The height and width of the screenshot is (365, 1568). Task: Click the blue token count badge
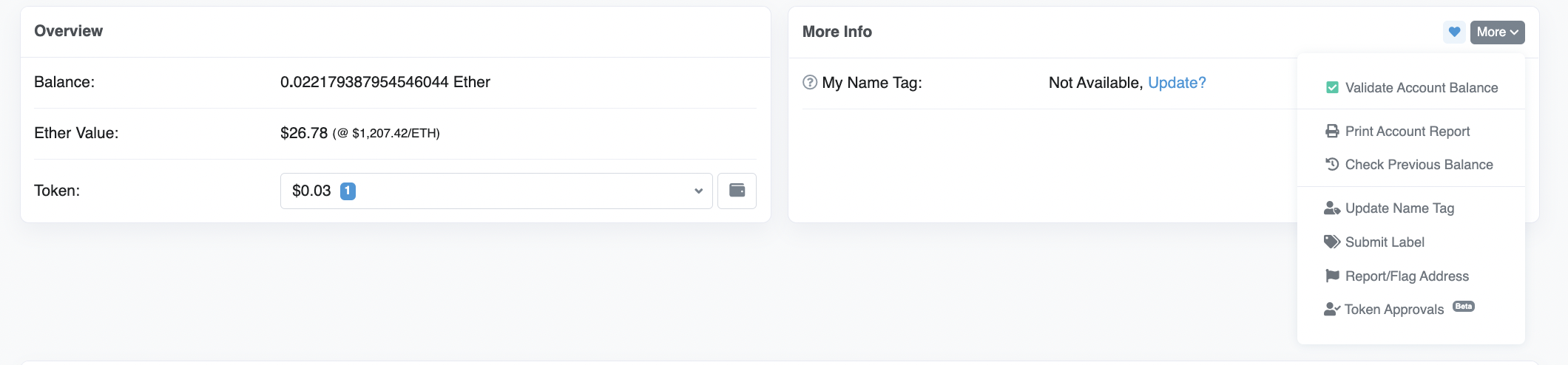pyautogui.click(x=348, y=191)
